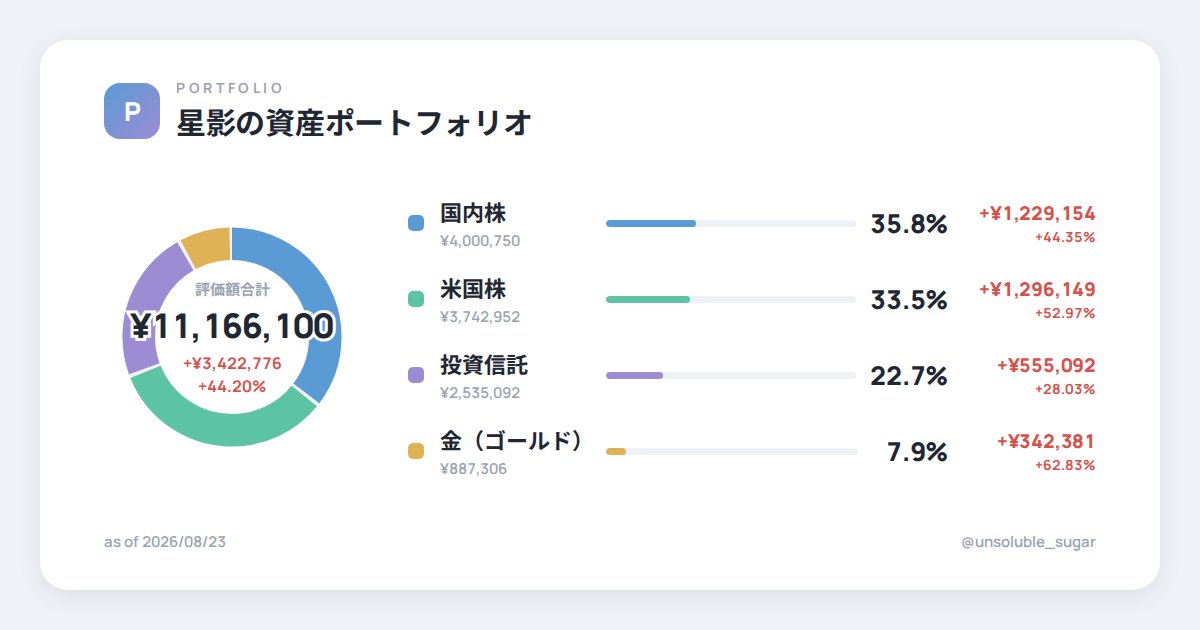The height and width of the screenshot is (630, 1200).
Task: Click the 投資信託 value ¥2,535,092
Action: point(480,393)
